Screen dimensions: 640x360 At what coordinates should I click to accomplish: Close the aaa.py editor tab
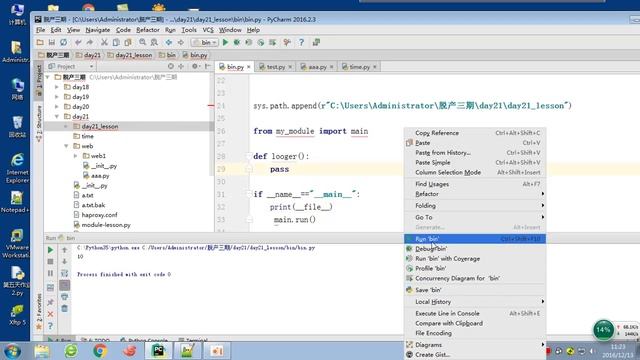click(x=331, y=67)
